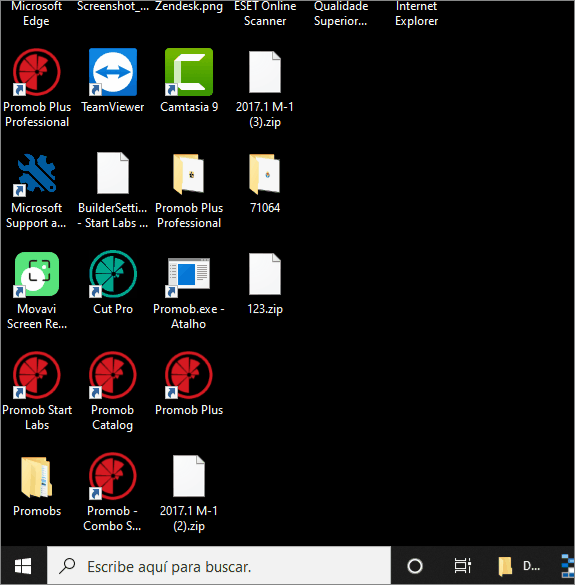Select the 2017.1 M-1 (2).zip file
The image size is (575, 585).
click(189, 476)
